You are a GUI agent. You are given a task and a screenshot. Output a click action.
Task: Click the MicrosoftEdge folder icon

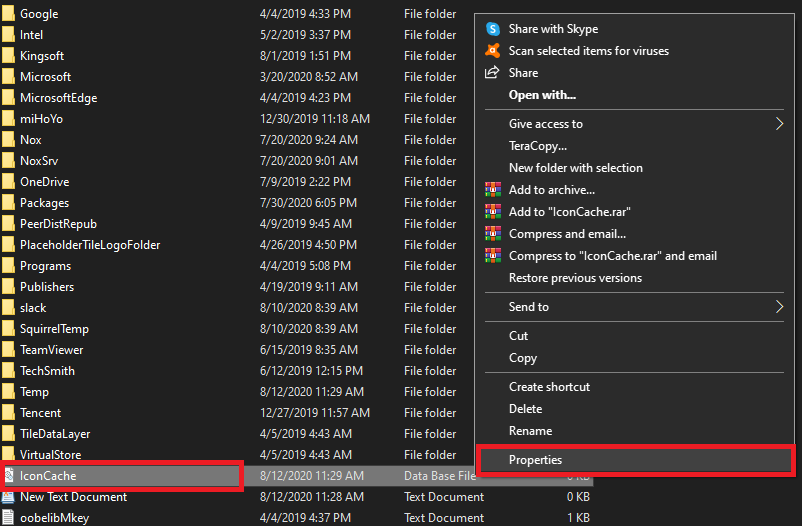tap(8, 98)
